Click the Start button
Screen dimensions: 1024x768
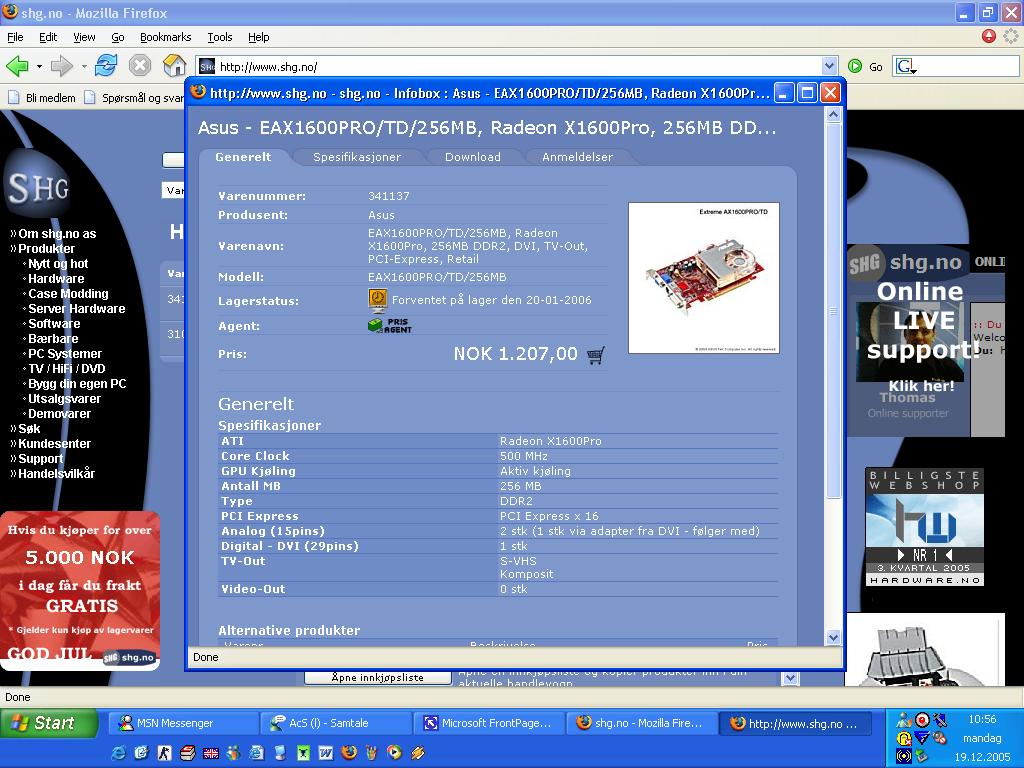pyautogui.click(x=49, y=723)
